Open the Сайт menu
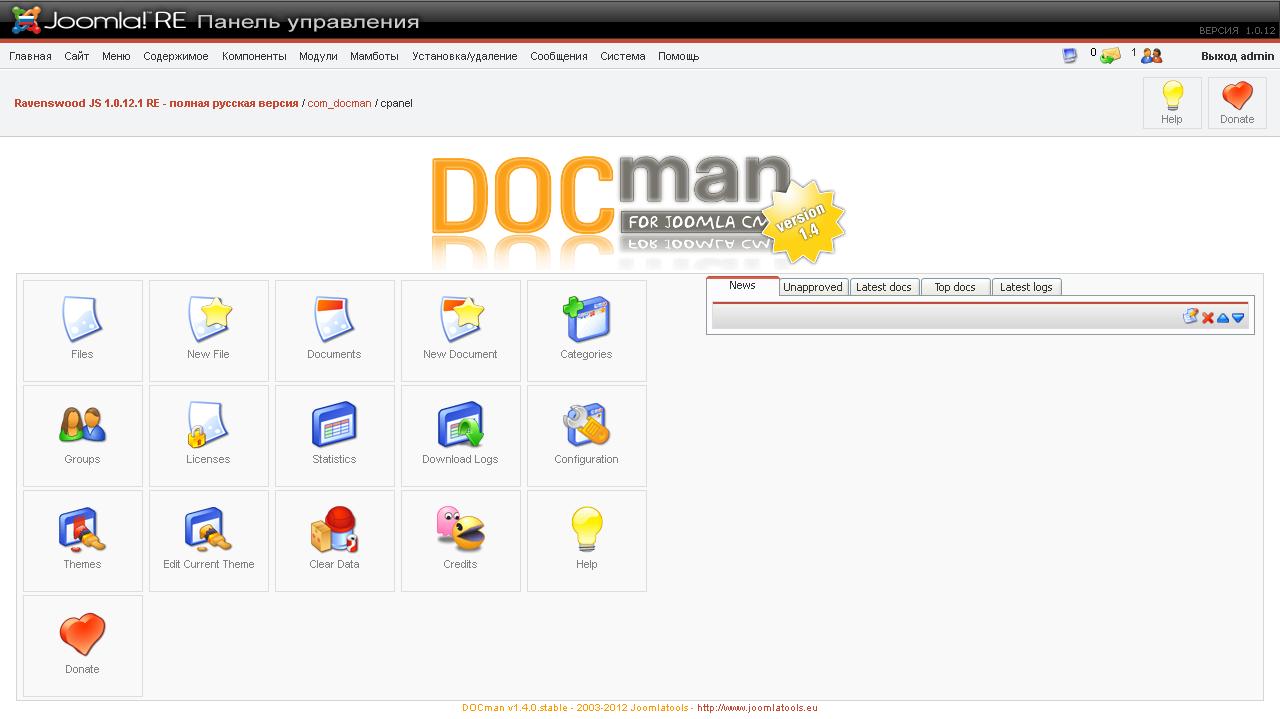 tap(77, 56)
